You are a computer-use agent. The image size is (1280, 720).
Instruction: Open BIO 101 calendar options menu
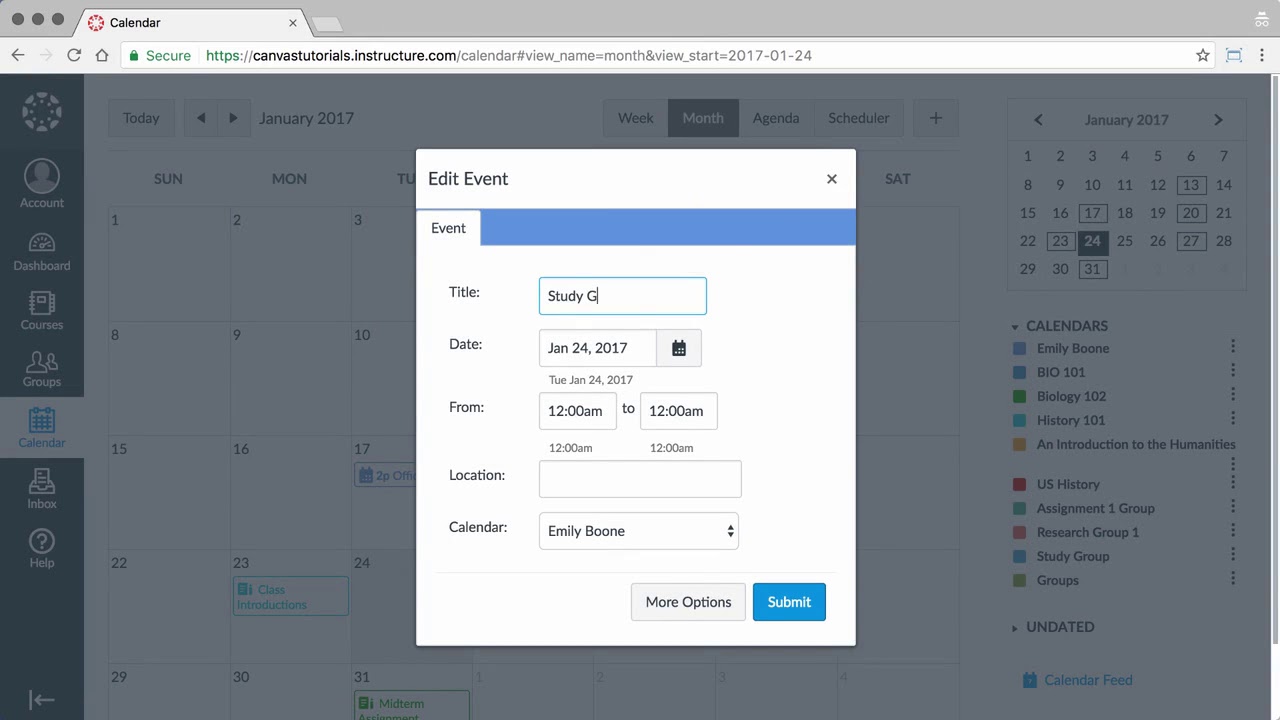pyautogui.click(x=1233, y=370)
